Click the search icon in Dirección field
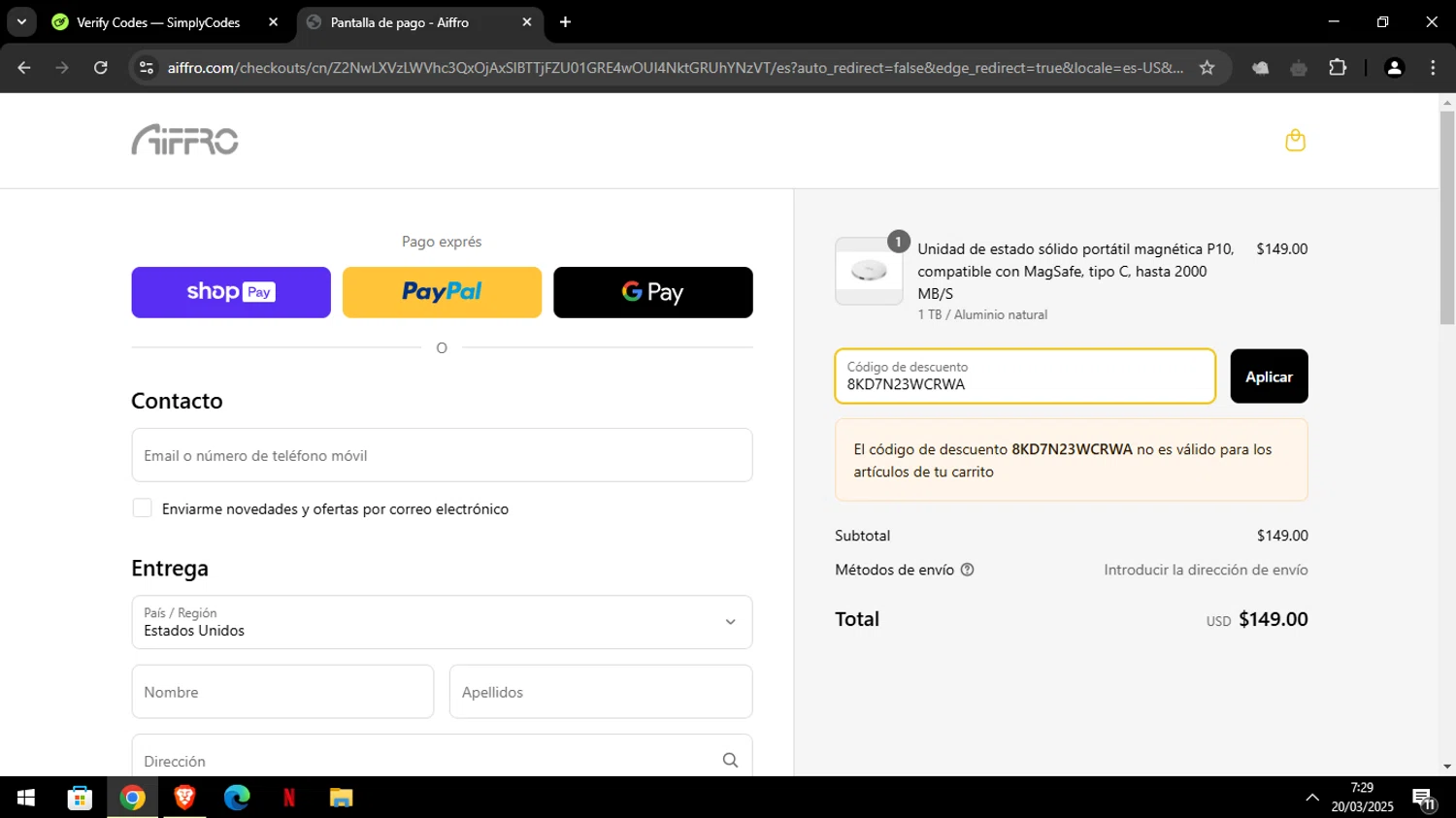This screenshot has height=818, width=1456. click(x=730, y=761)
